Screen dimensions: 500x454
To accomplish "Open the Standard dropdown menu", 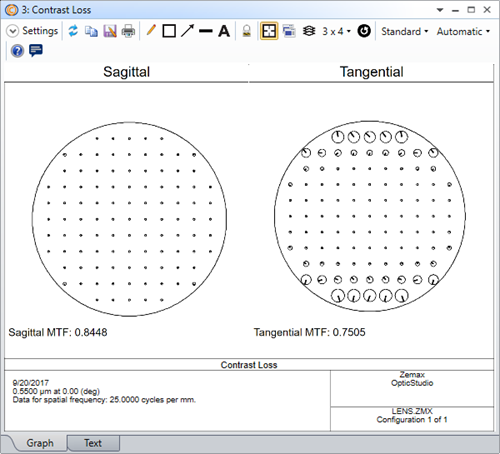I will 404,31.
